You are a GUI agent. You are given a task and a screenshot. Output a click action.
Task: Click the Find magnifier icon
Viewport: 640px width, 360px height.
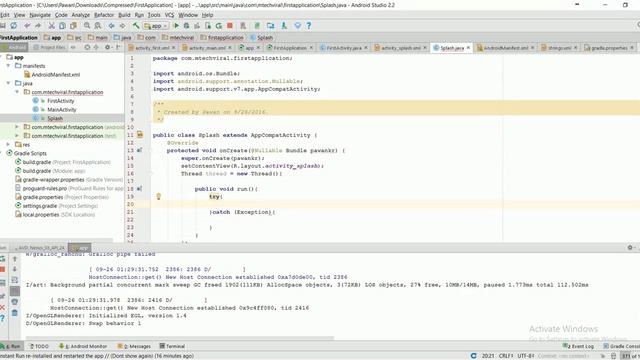click(87, 26)
